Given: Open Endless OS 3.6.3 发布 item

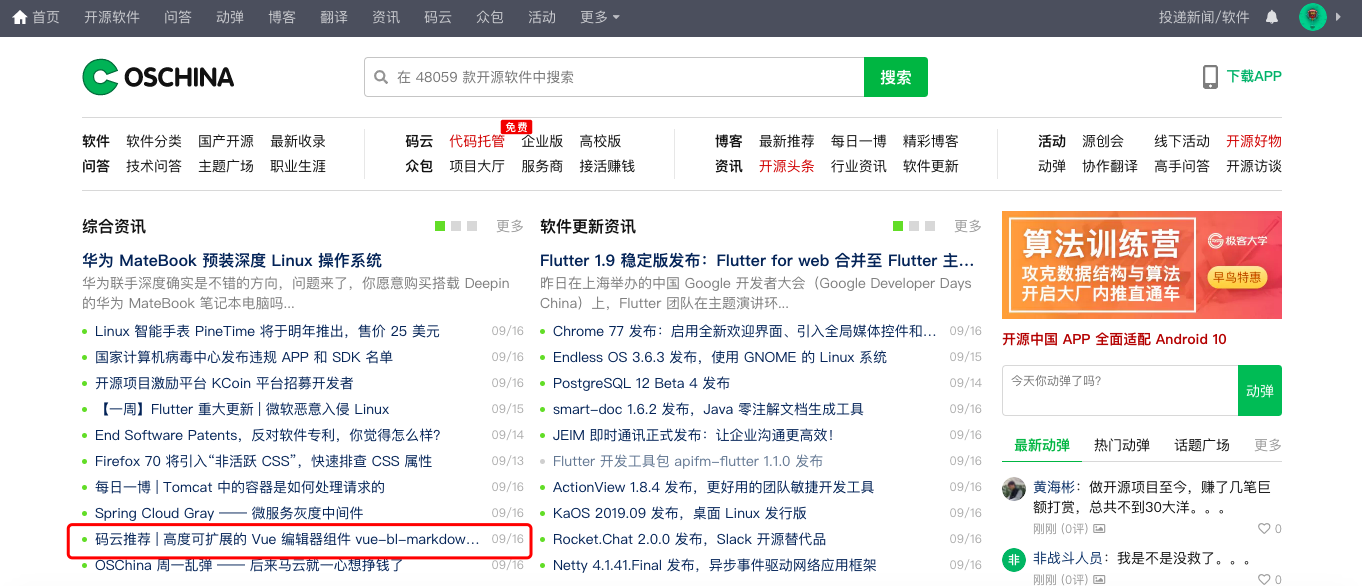Looking at the screenshot, I should pyautogui.click(x=720, y=357).
